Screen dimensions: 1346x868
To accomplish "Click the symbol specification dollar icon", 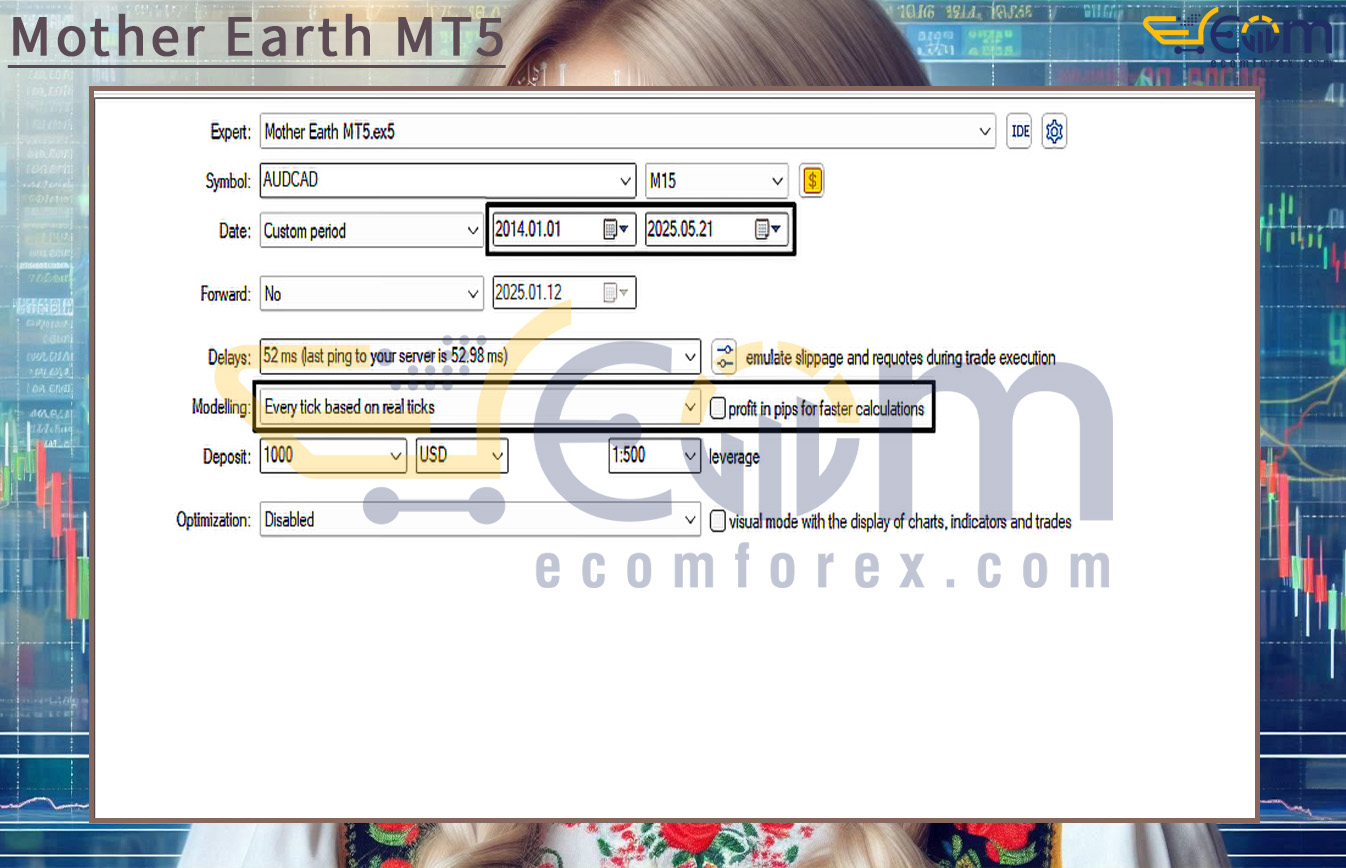I will 812,181.
